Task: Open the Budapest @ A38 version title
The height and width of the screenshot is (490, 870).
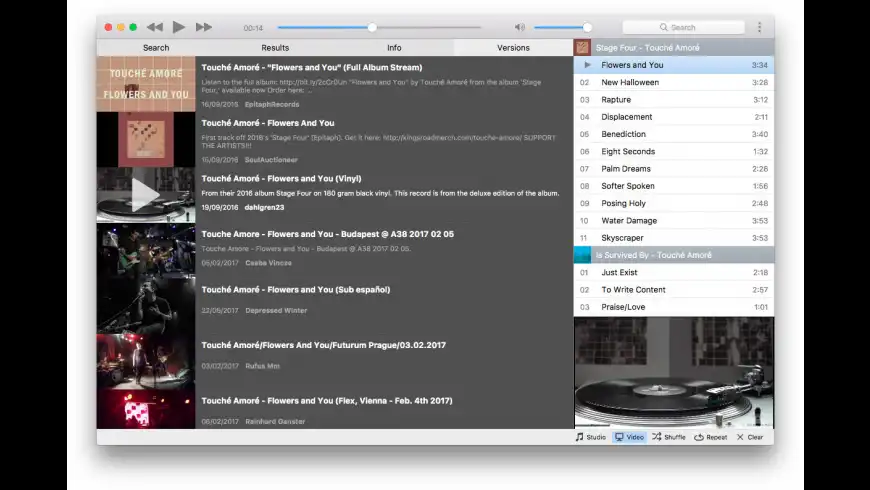Action: point(327,234)
